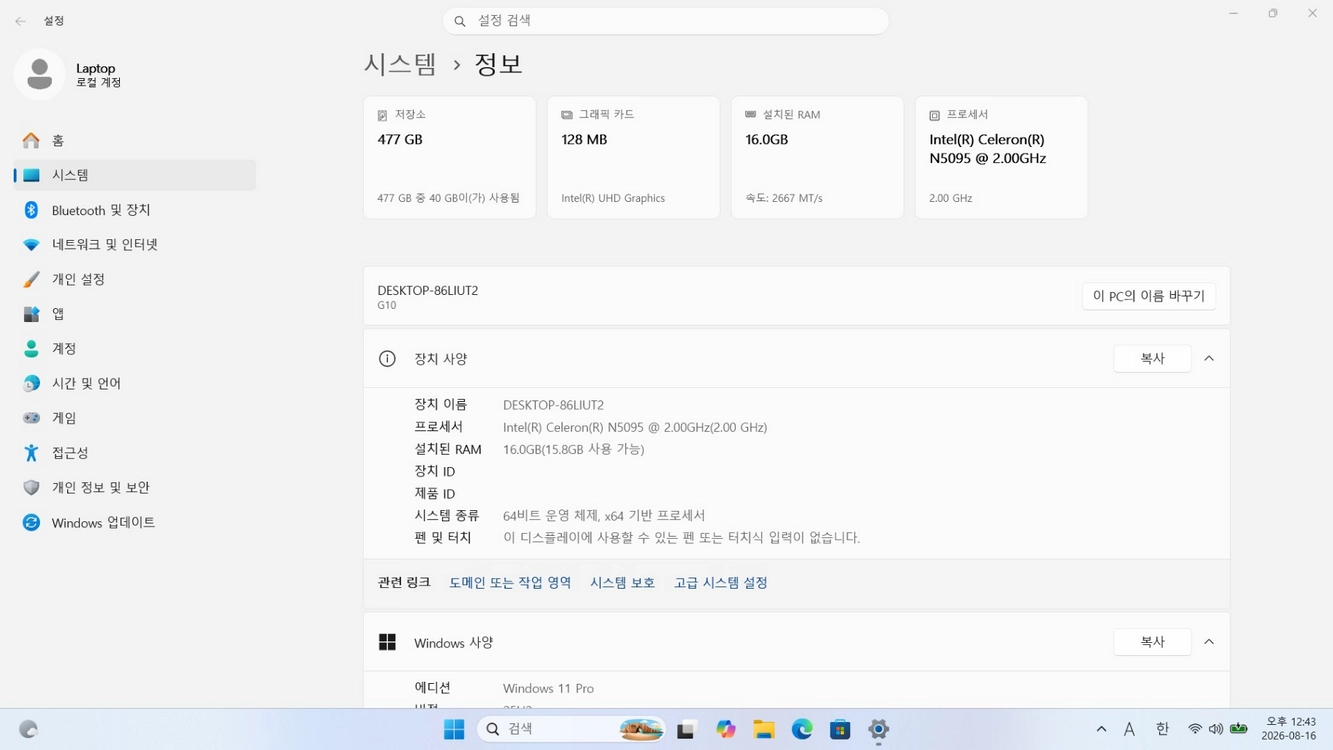
Task: Select the 16.0GB(15.8GB 사용 가능) RAM value
Action: [573, 449]
